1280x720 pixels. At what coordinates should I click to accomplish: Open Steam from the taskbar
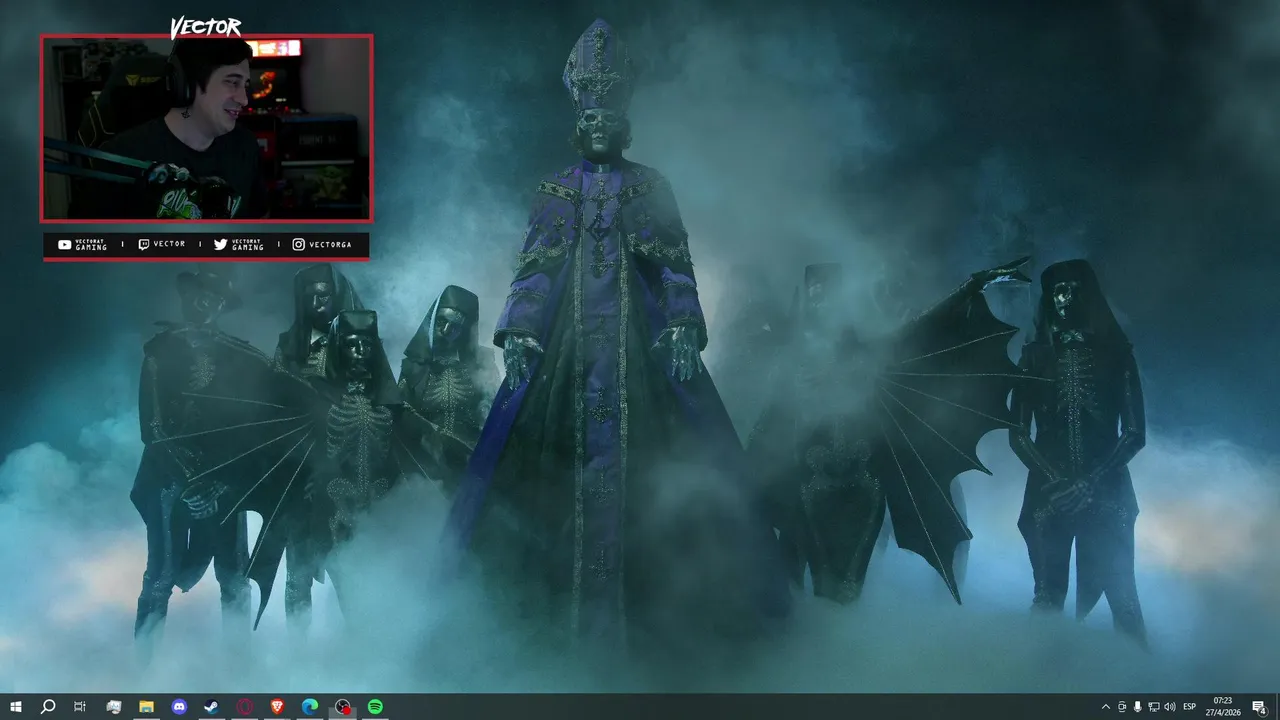click(x=212, y=706)
